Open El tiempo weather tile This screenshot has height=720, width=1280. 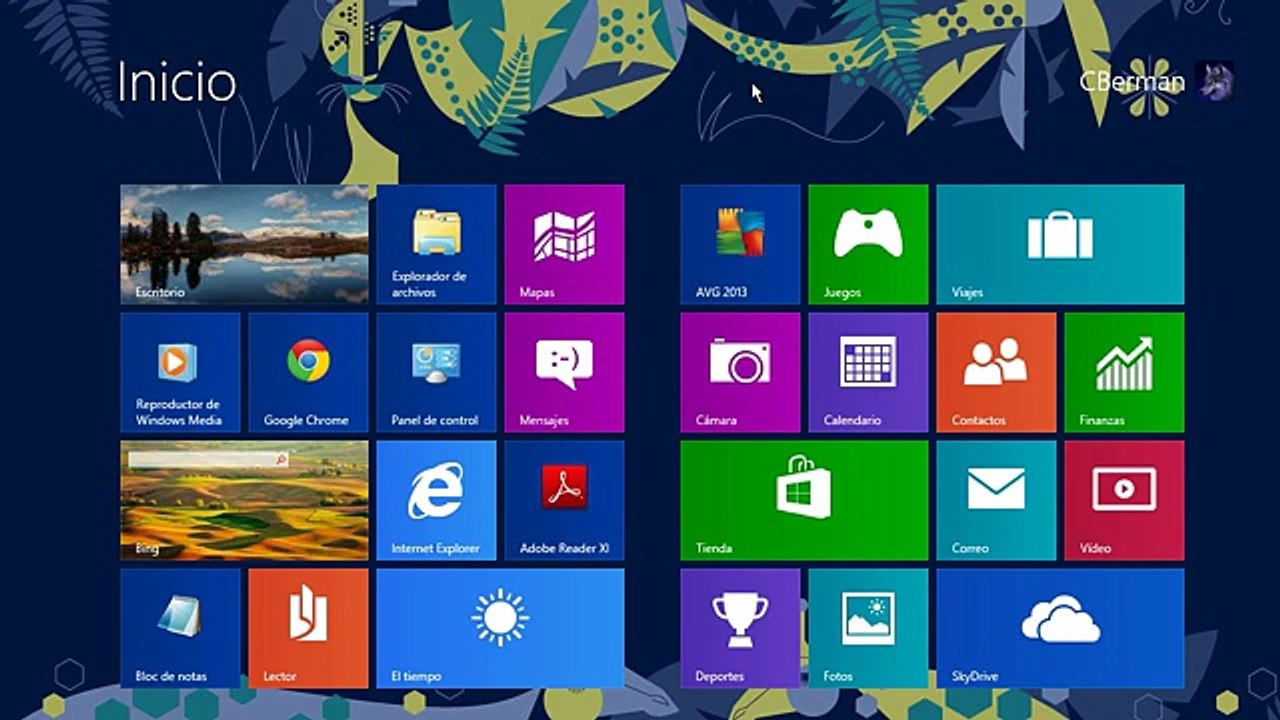click(500, 628)
